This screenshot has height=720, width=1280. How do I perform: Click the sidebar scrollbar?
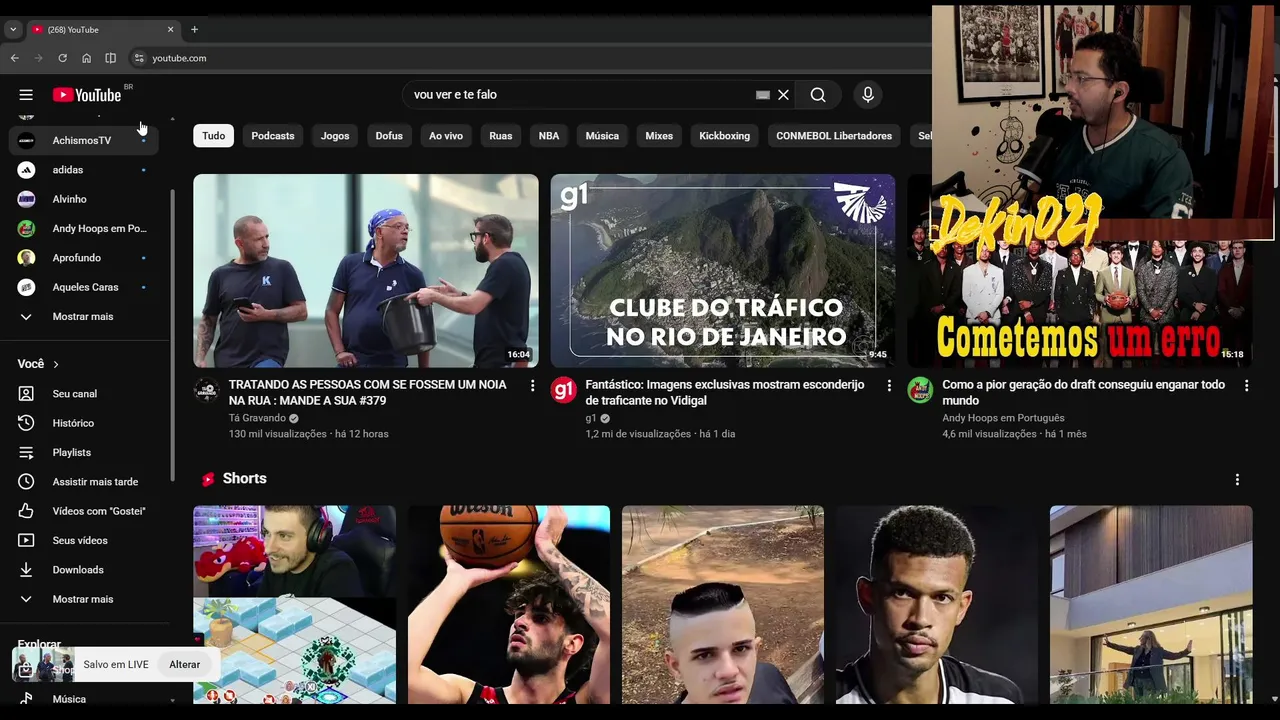(172, 335)
